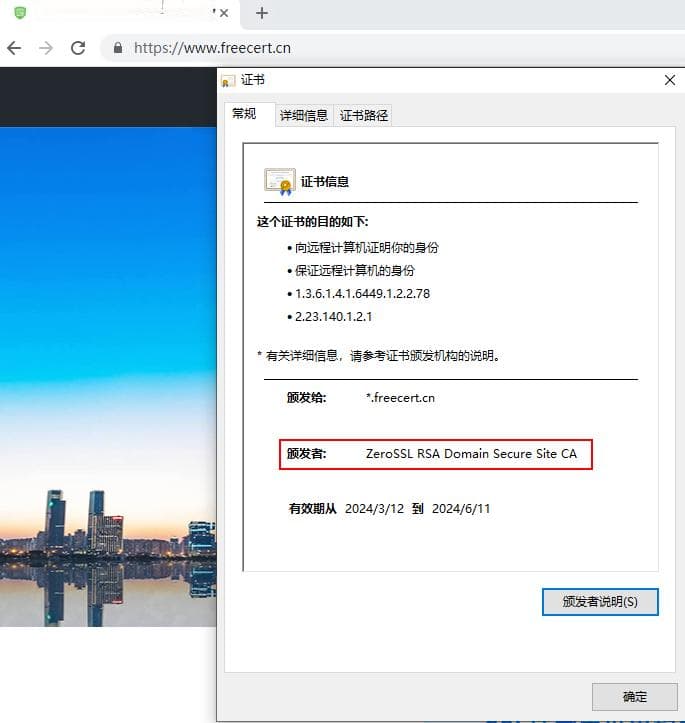Click the browser forward arrow
Image resolution: width=685 pixels, height=723 pixels.
[46, 48]
